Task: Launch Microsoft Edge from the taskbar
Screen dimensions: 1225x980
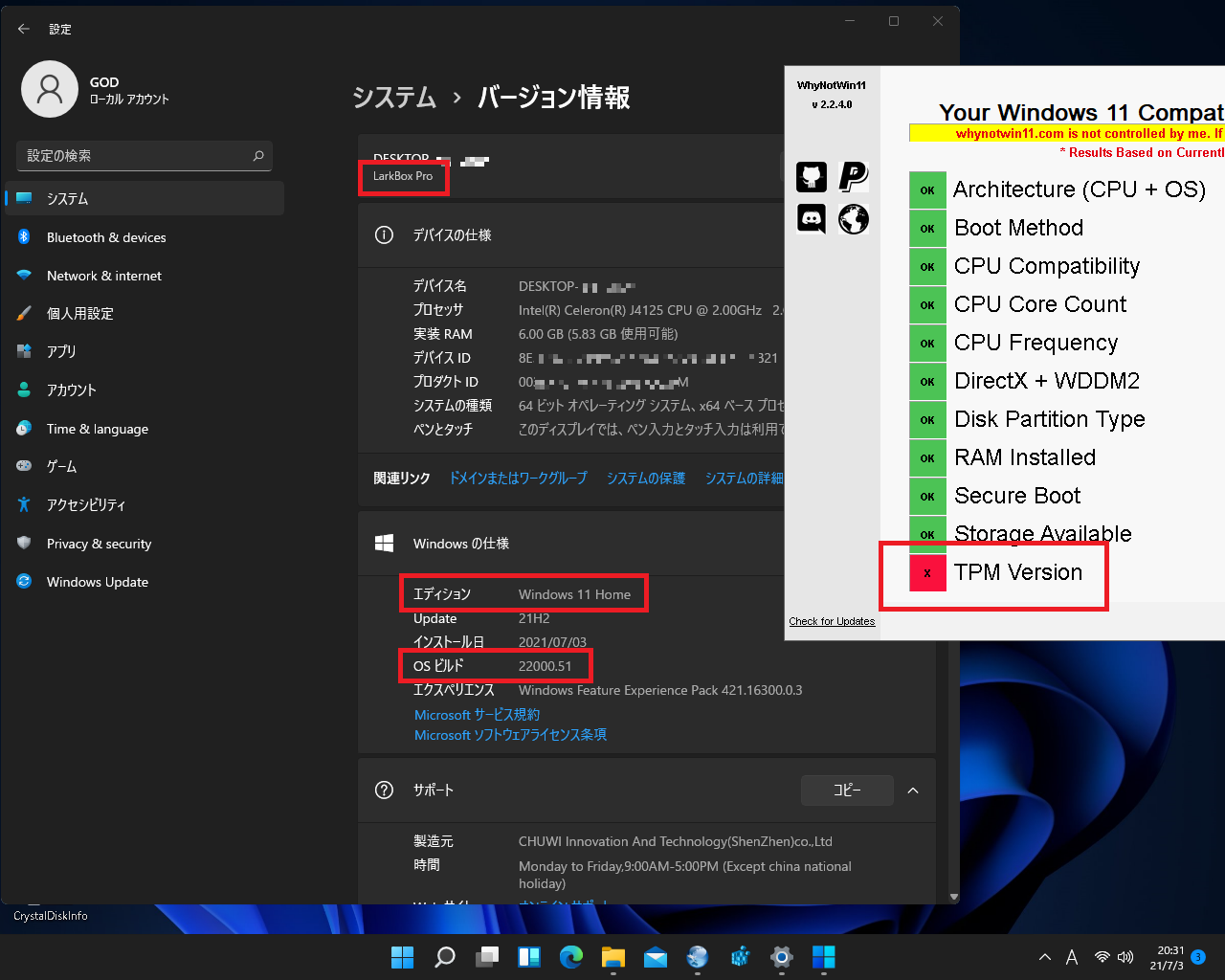Action: click(571, 957)
